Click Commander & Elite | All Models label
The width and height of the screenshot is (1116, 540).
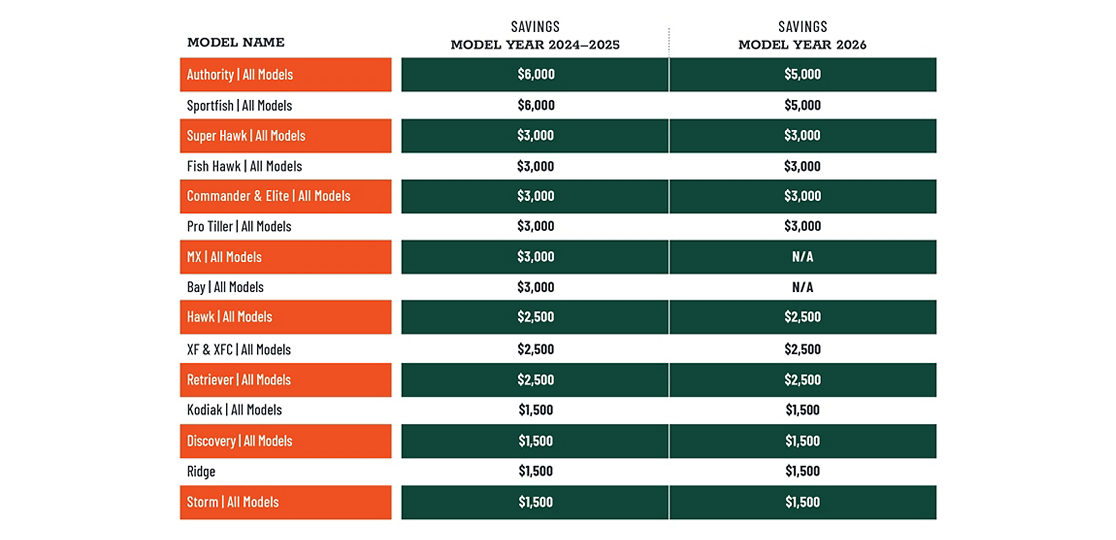coord(268,196)
